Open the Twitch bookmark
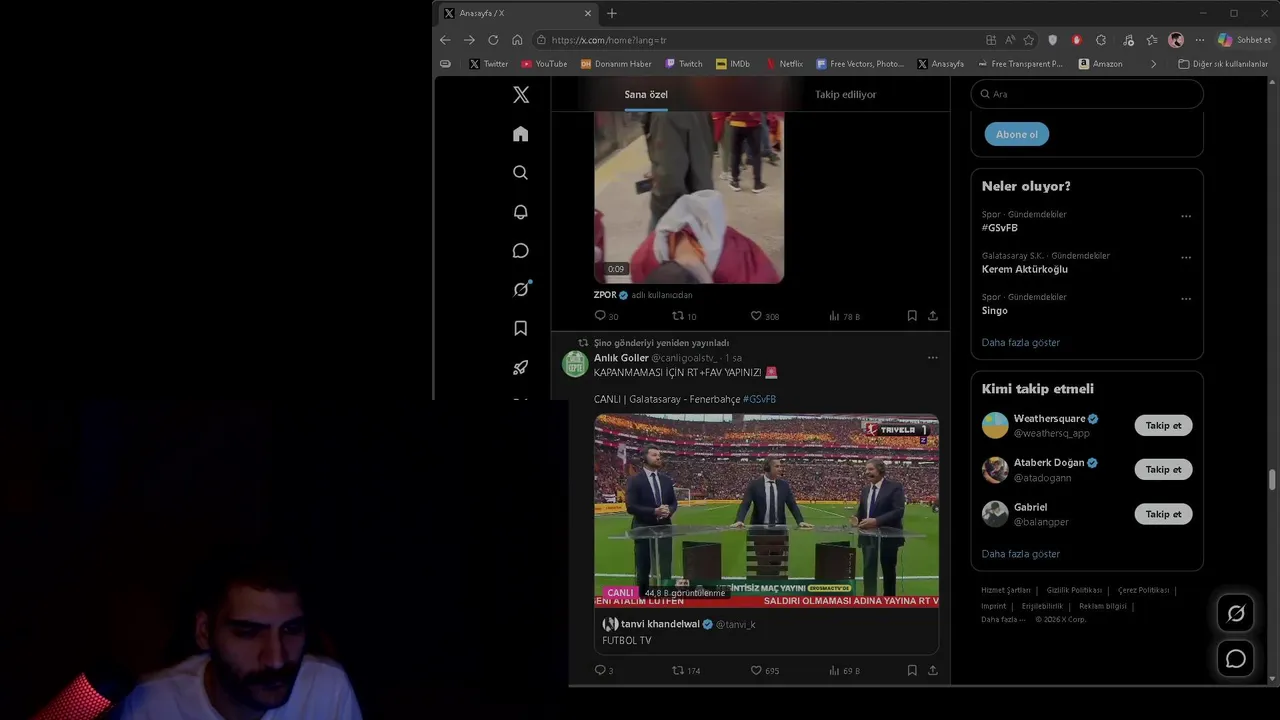The width and height of the screenshot is (1280, 720). point(684,64)
